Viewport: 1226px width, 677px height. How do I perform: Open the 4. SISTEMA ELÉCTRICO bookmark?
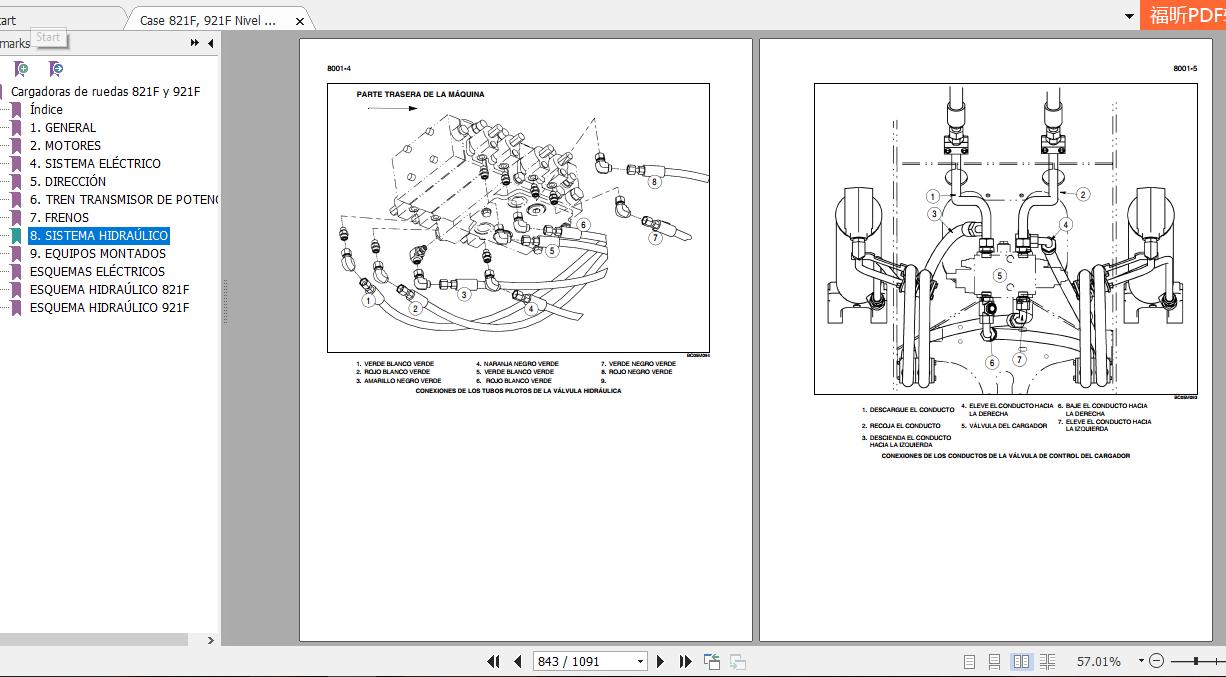(95, 163)
